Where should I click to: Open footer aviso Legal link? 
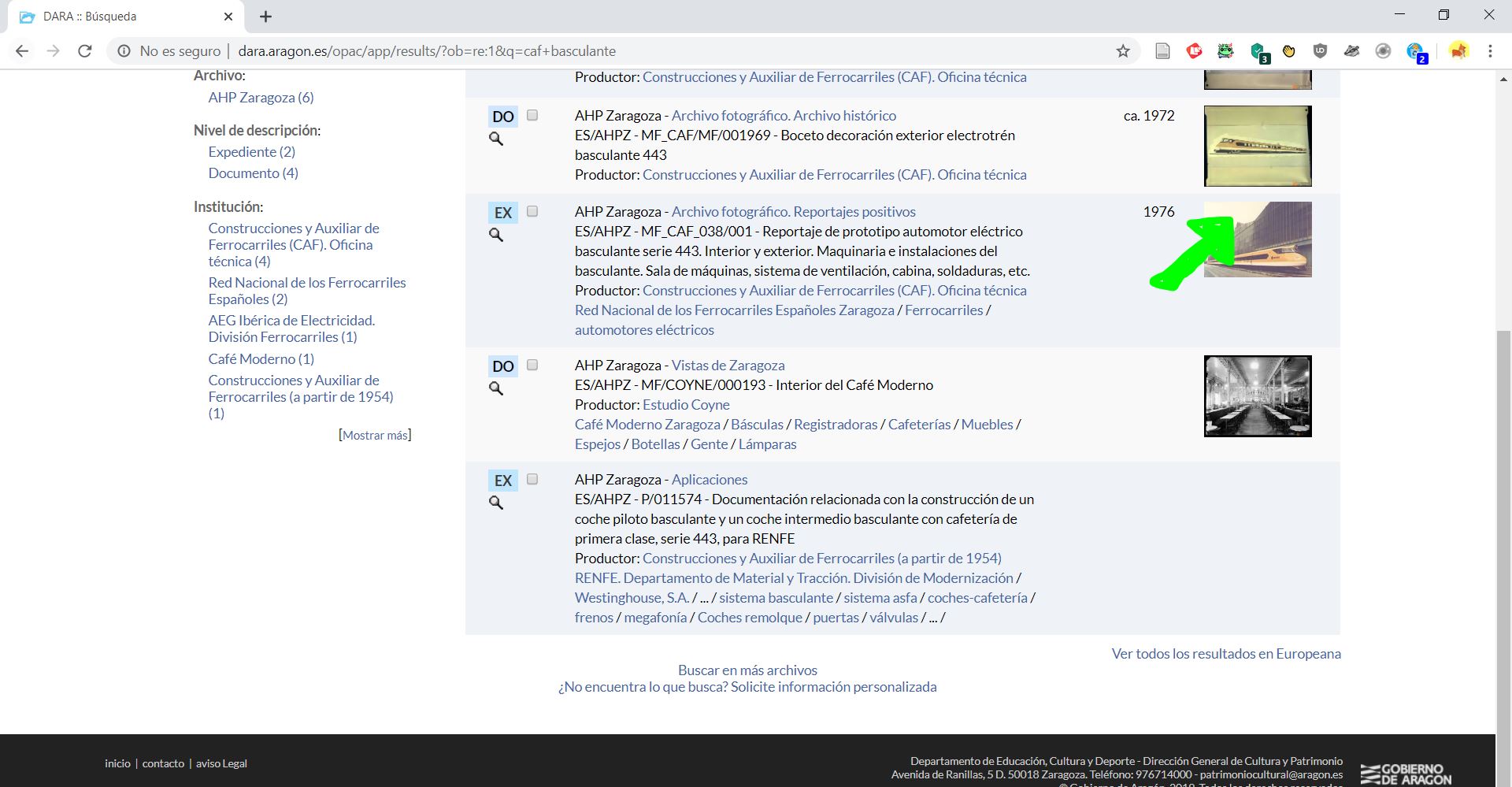[221, 763]
